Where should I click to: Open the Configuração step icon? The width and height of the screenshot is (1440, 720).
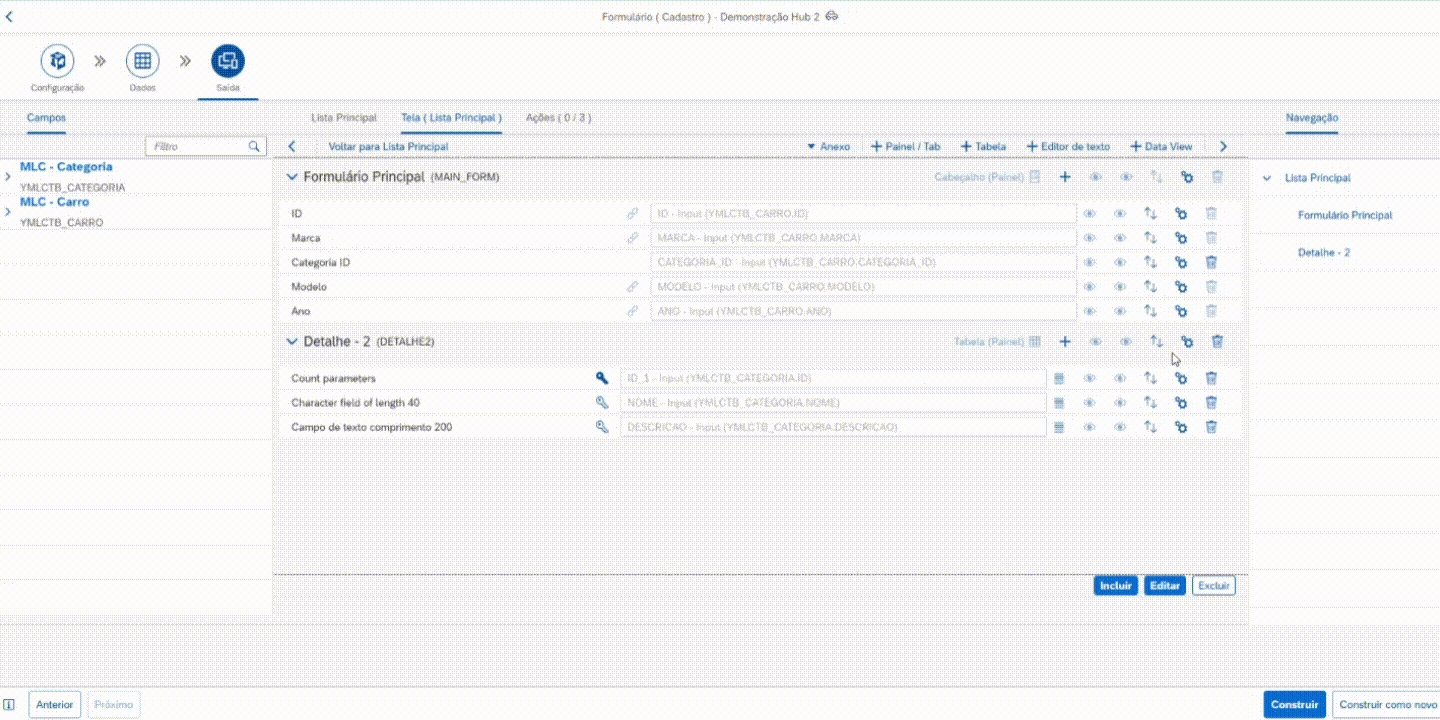[x=57, y=62]
